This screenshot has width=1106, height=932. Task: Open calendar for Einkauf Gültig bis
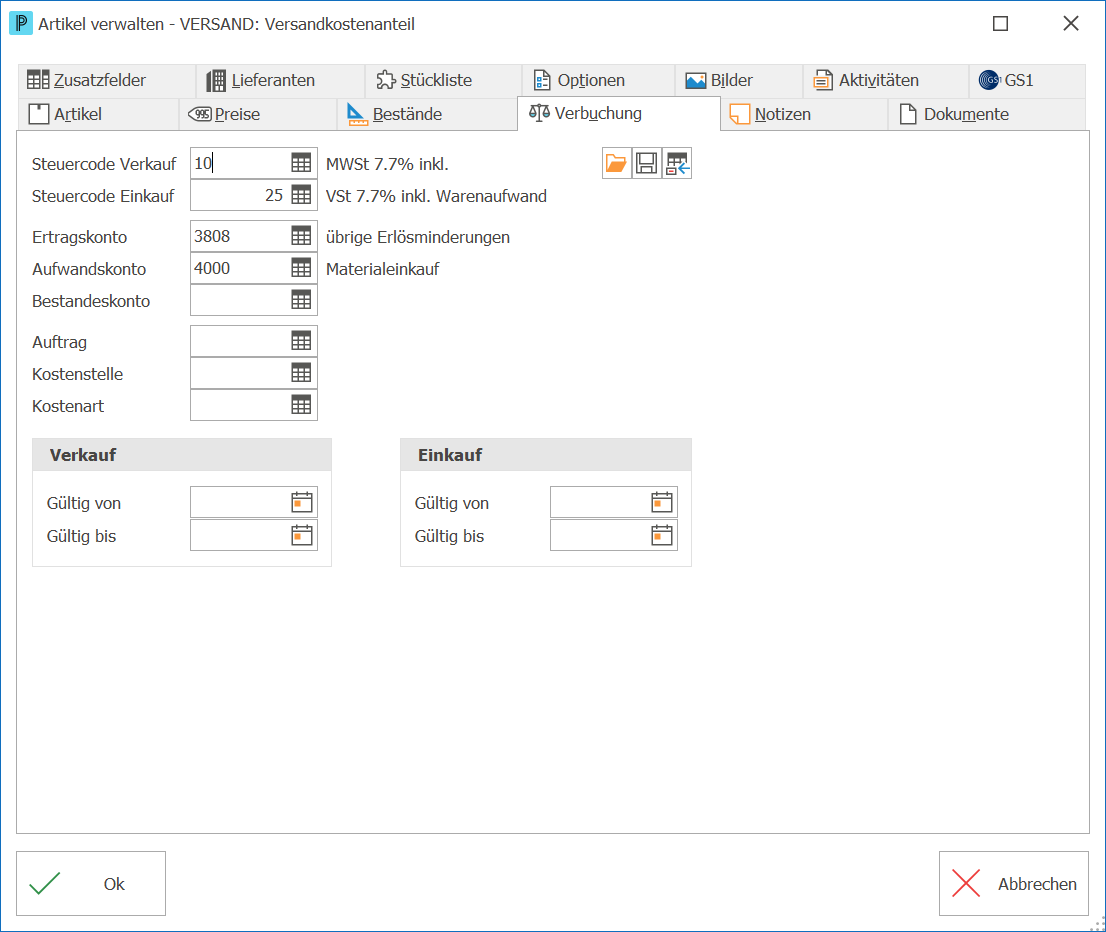[662, 535]
